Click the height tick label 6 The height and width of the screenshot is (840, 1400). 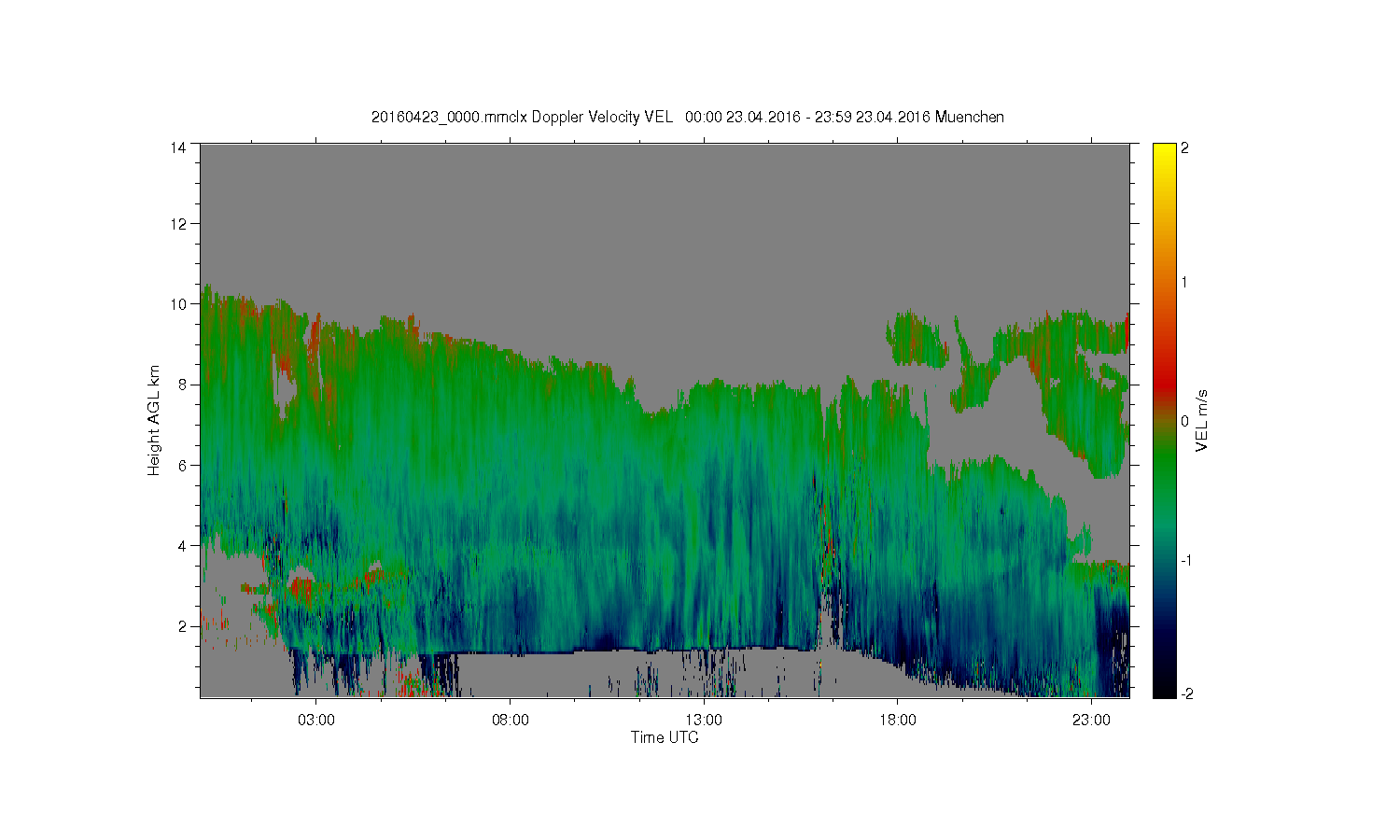point(182,464)
